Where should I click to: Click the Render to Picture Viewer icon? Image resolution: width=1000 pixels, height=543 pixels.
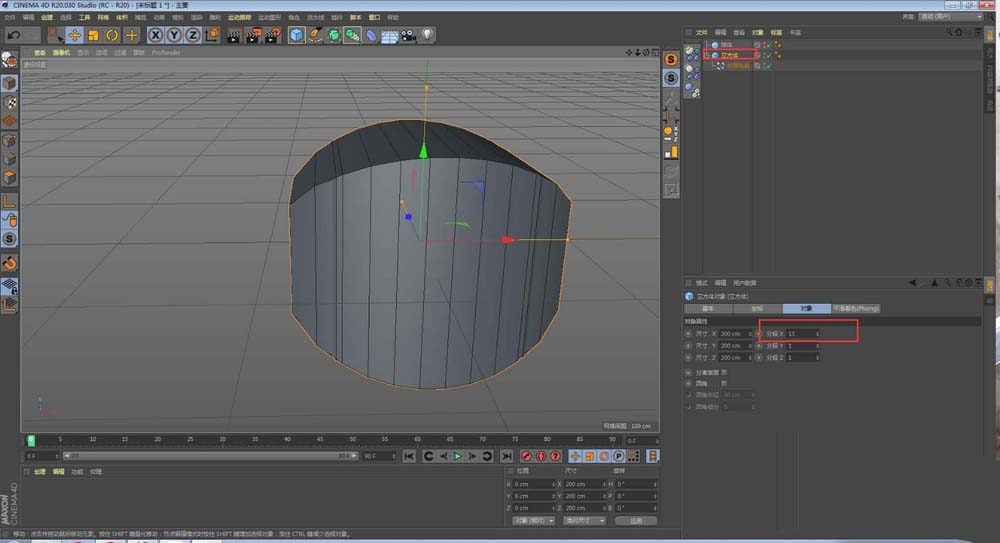pos(253,35)
